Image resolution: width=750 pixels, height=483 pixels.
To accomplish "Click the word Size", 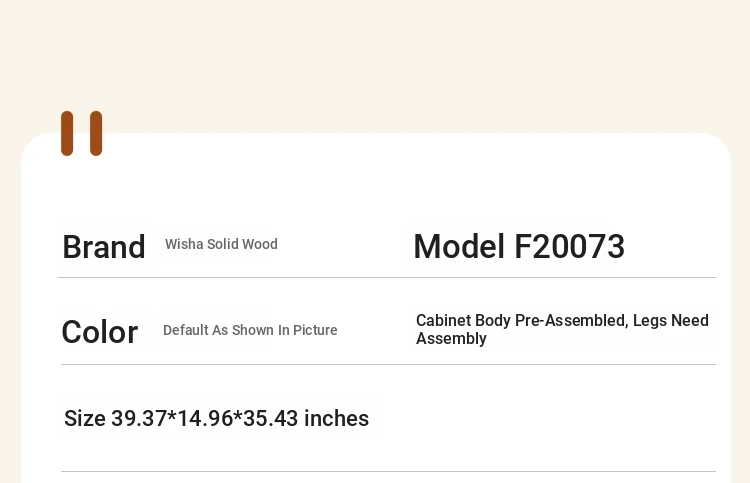I will coord(85,418).
